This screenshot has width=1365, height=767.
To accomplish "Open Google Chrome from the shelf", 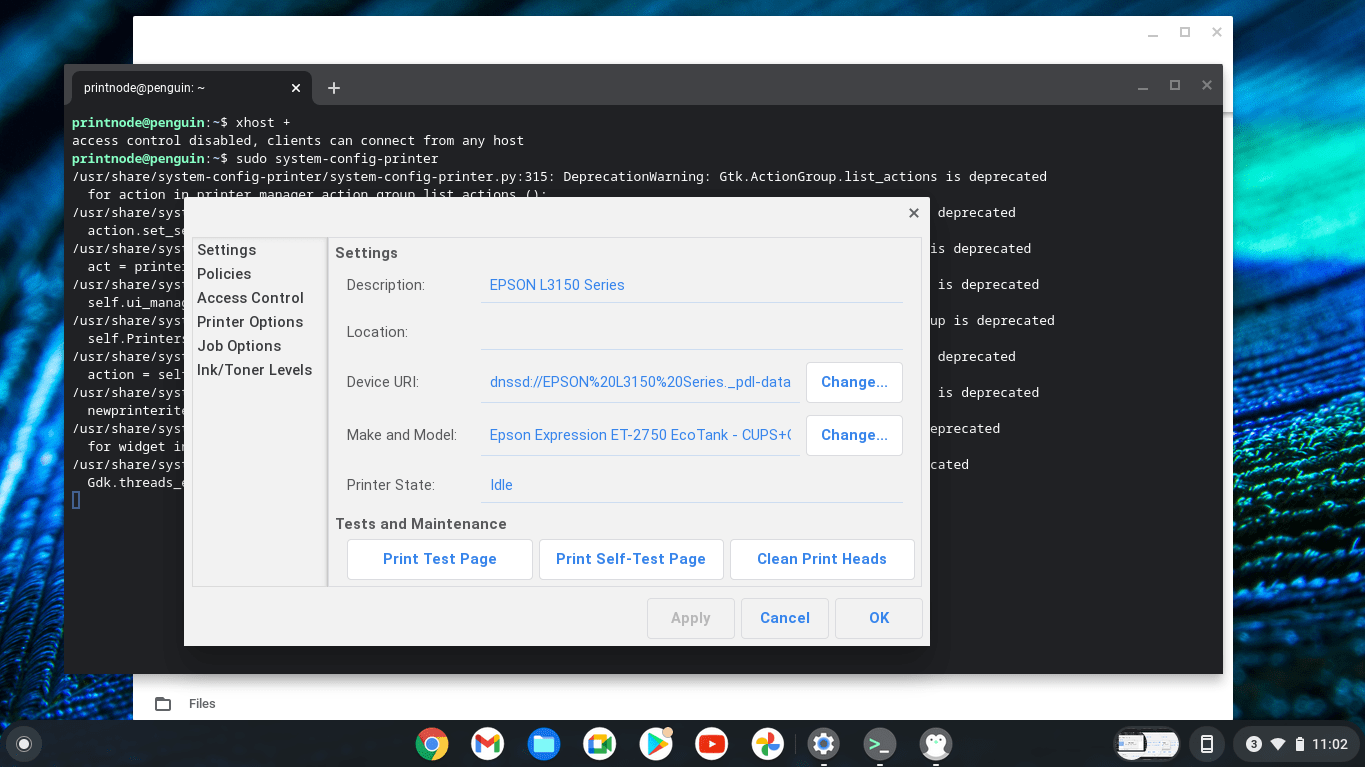I will click(x=432, y=744).
